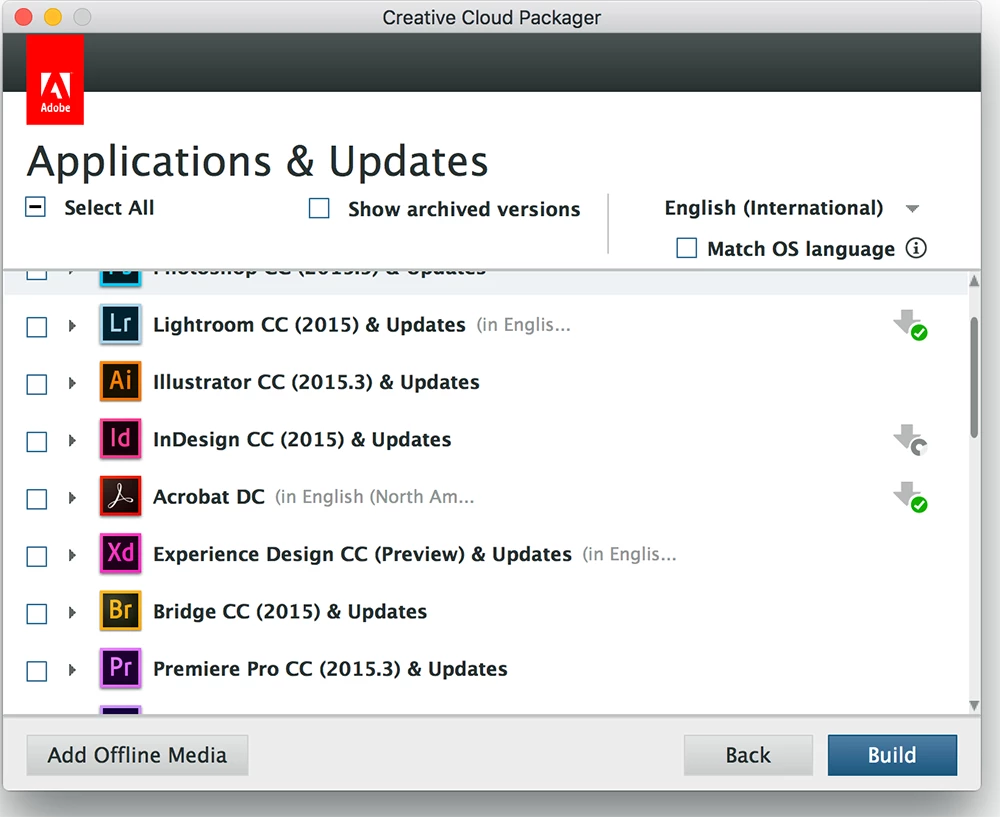The width and height of the screenshot is (1000, 817).
Task: Open the English (International) language dropdown
Action: [791, 208]
